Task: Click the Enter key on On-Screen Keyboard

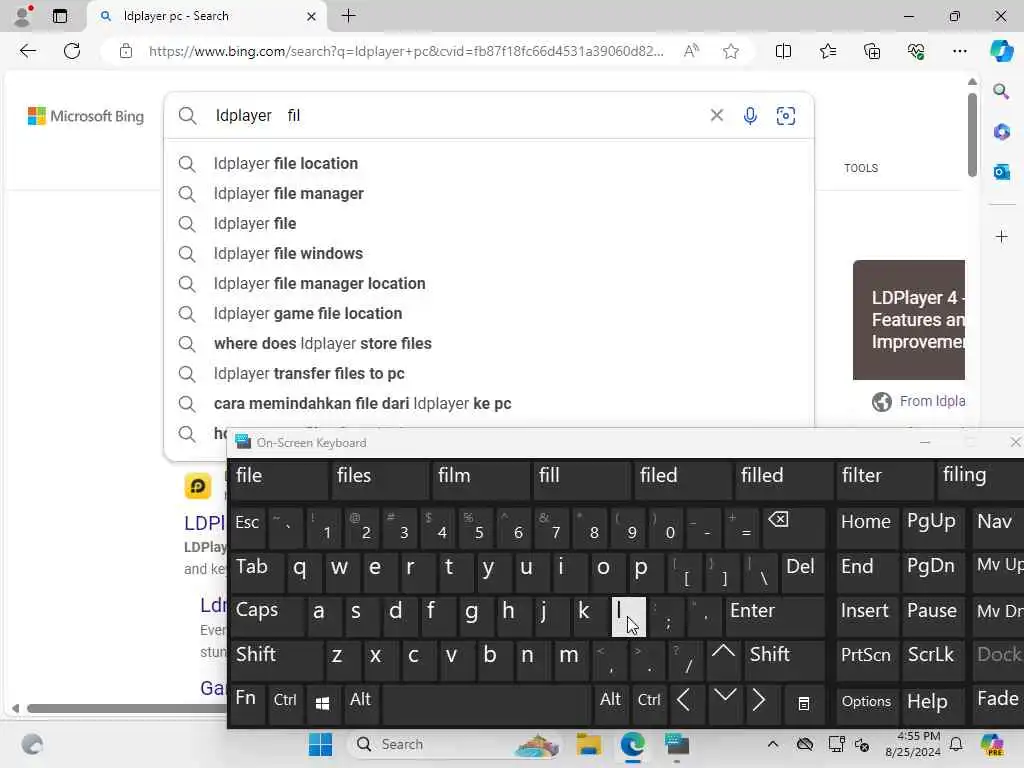Action: point(775,615)
